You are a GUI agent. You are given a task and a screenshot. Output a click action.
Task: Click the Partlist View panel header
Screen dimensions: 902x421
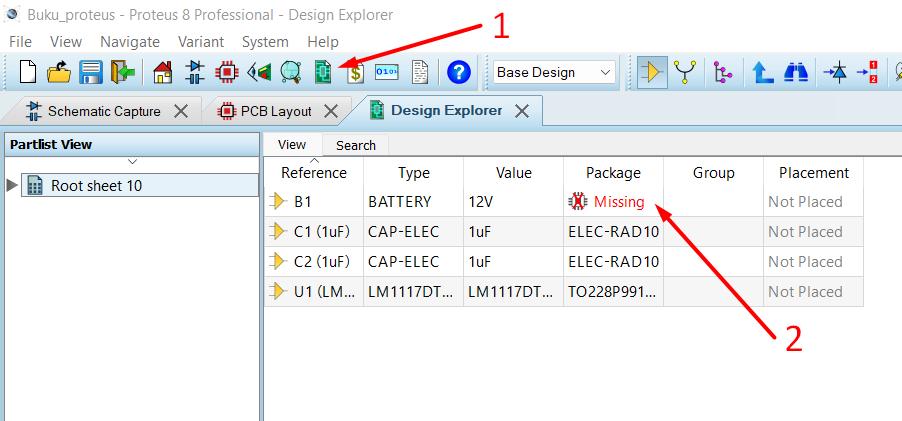132,144
